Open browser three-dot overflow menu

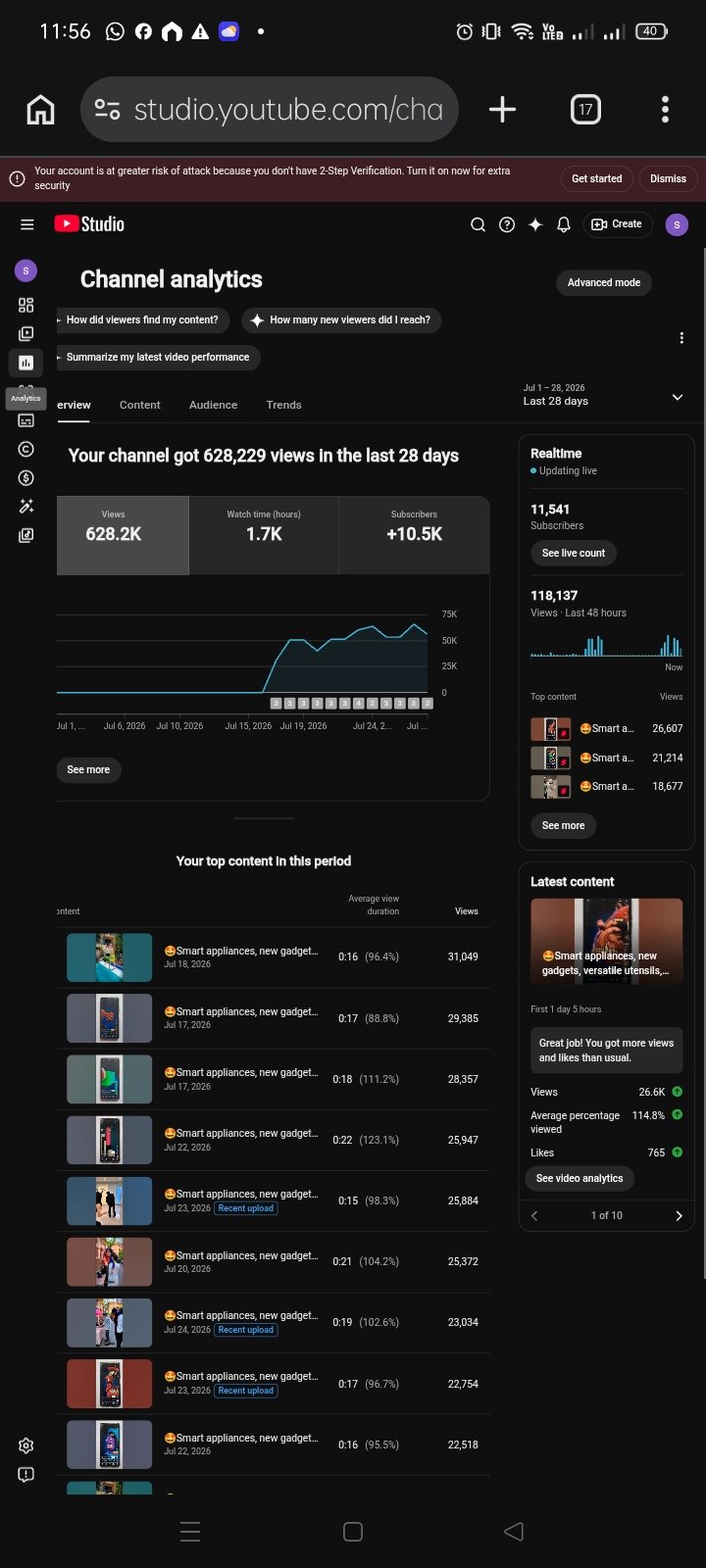coord(665,110)
